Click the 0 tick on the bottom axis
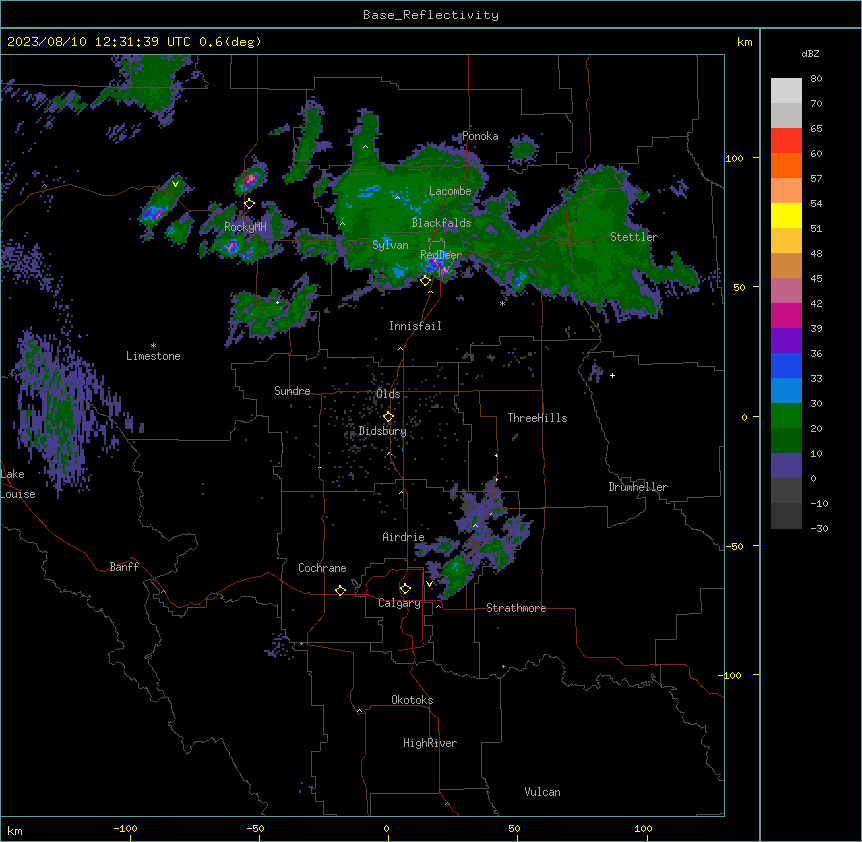862x842 pixels. coord(386,828)
